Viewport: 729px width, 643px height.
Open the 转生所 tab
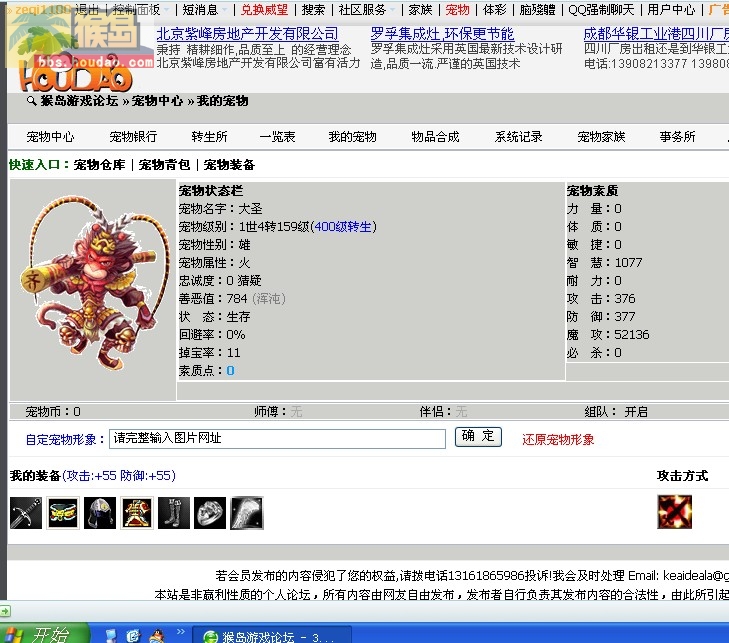[x=209, y=137]
